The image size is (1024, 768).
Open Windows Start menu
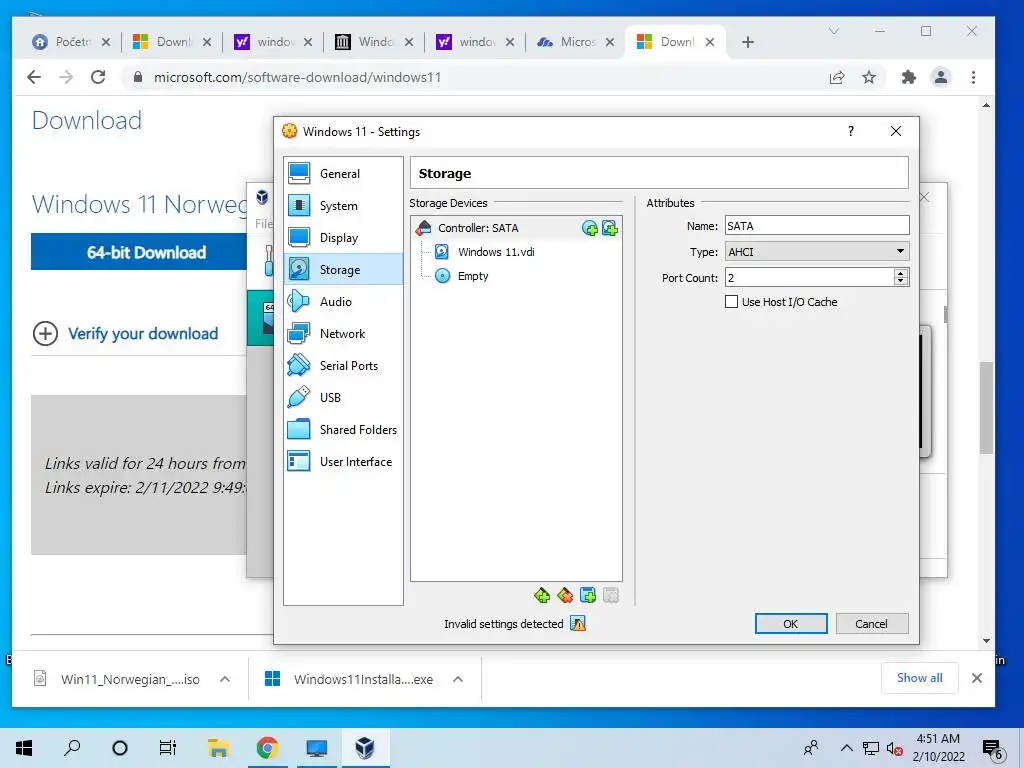[24, 748]
